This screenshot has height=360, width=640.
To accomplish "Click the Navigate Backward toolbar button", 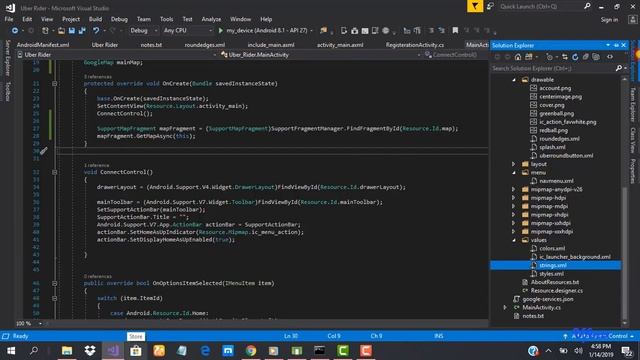I will click(15, 31).
